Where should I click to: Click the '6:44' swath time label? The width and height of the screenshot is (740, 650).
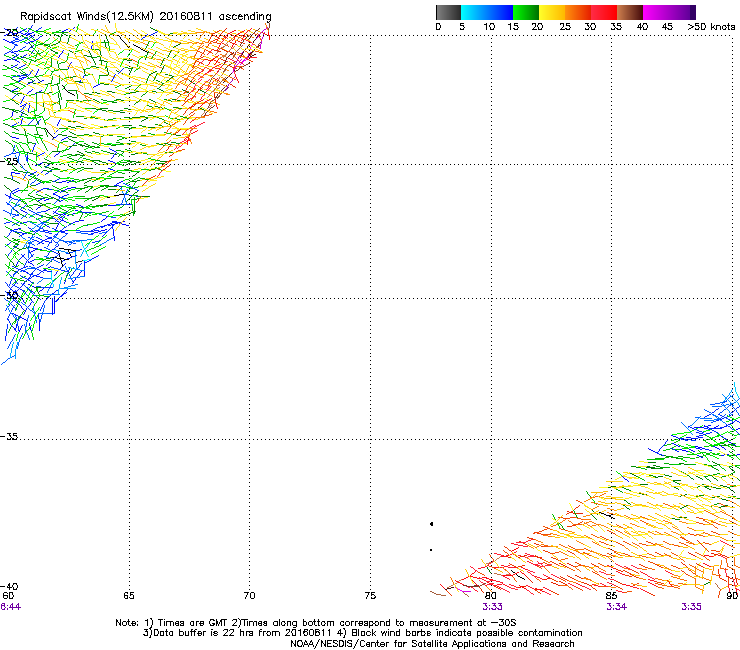click(10, 607)
